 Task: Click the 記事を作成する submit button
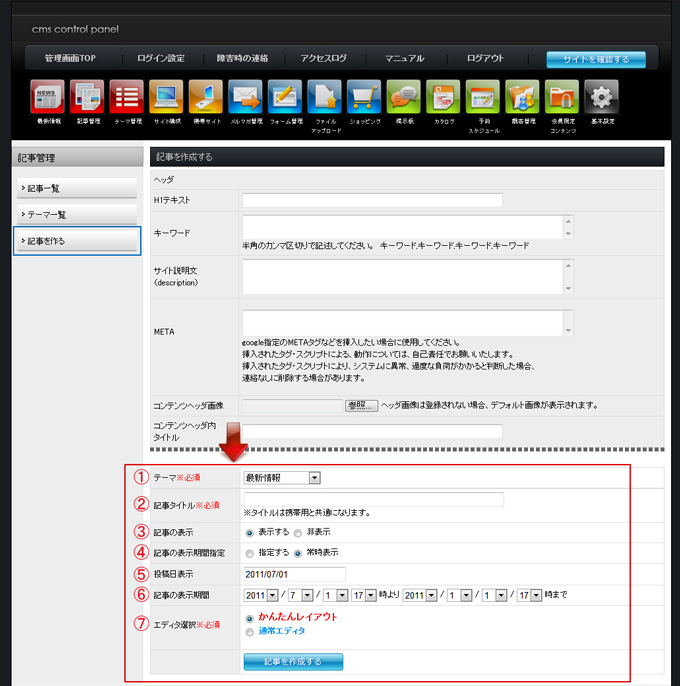point(293,661)
